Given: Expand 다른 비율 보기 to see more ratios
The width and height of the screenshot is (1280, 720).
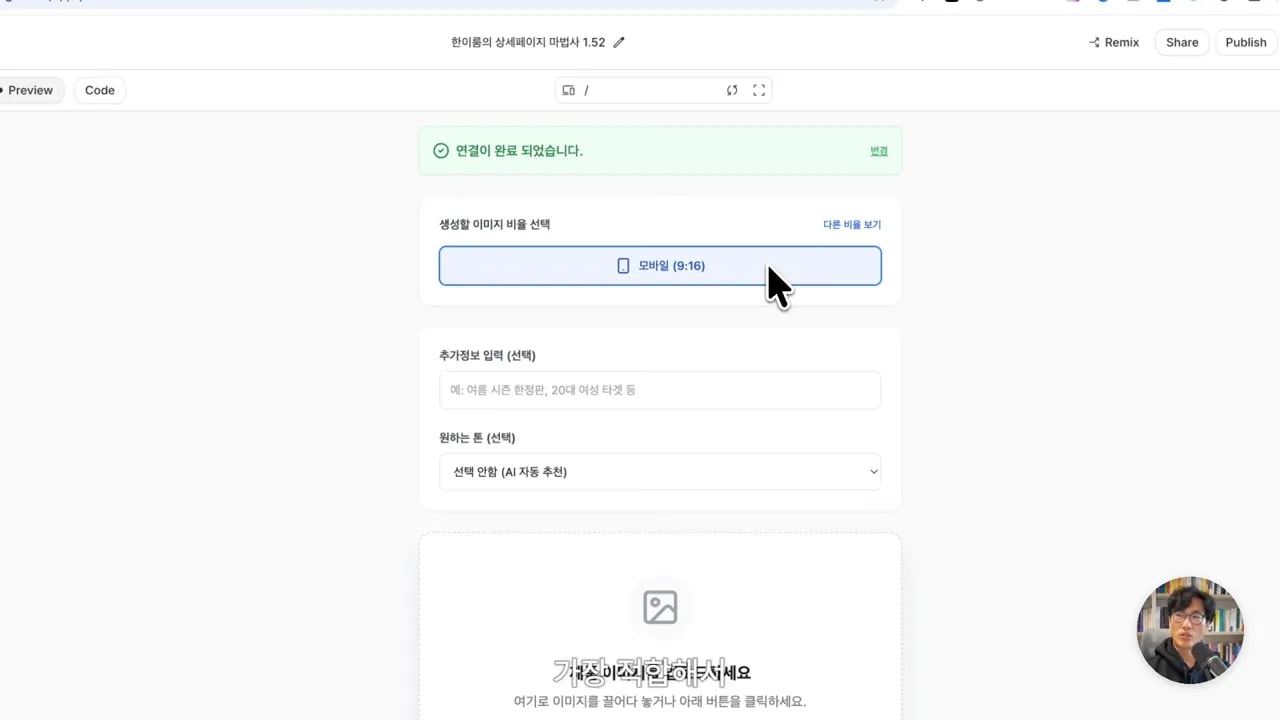Looking at the screenshot, I should tap(852, 224).
